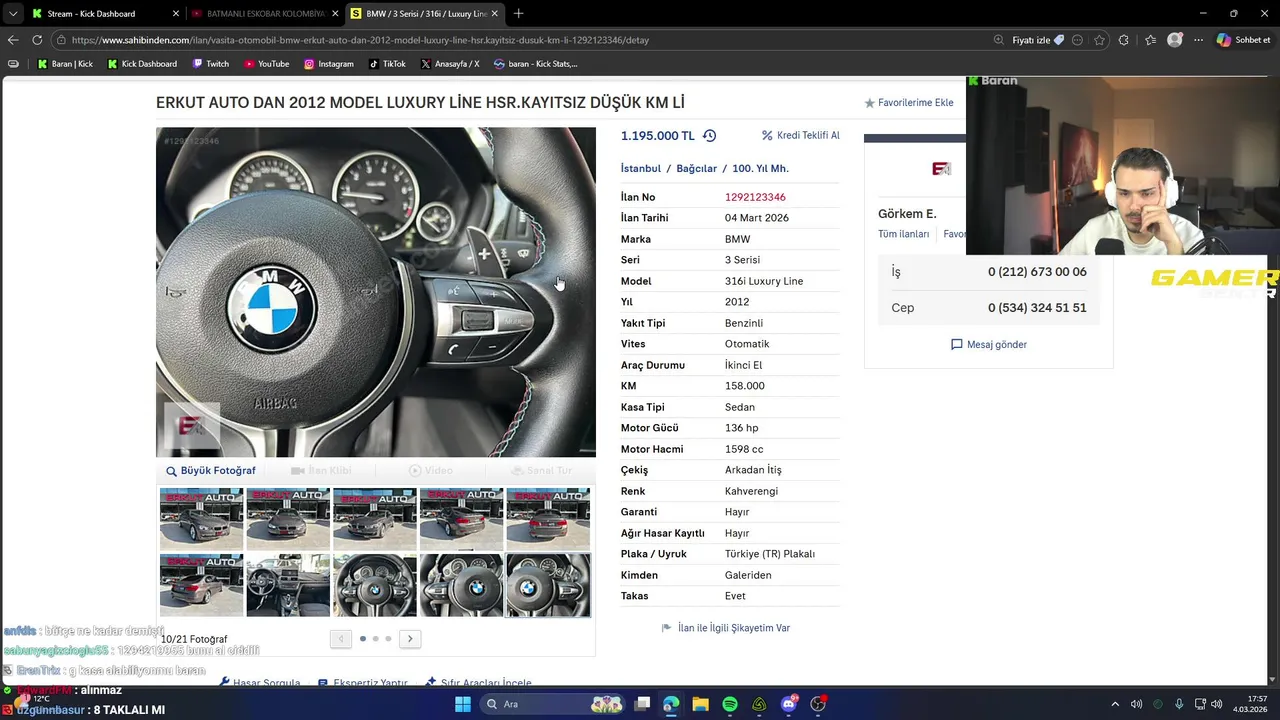Open Spotify from taskbar
The height and width of the screenshot is (720, 1280).
coord(730,704)
